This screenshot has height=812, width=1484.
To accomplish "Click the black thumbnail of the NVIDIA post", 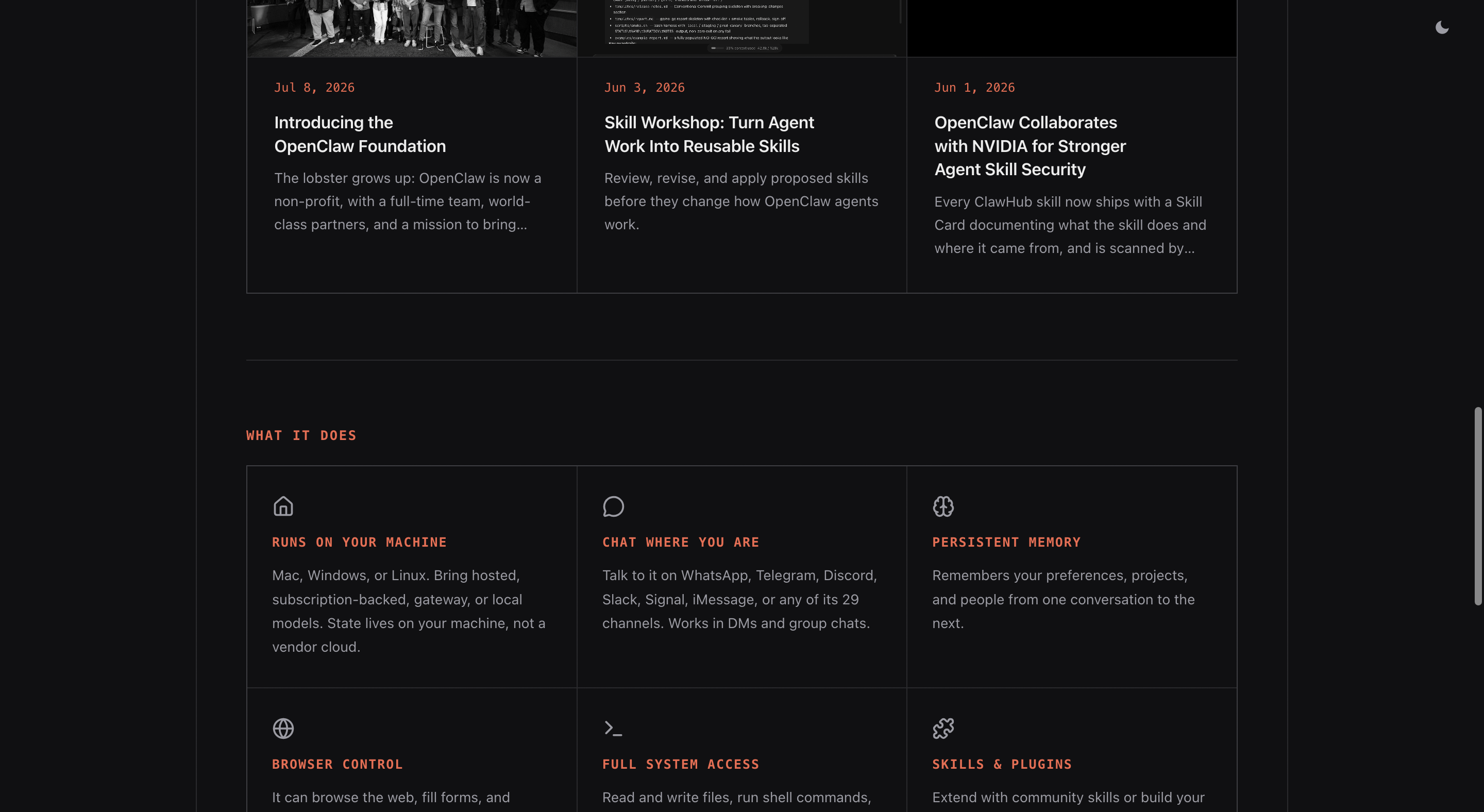I will pyautogui.click(x=1072, y=28).
